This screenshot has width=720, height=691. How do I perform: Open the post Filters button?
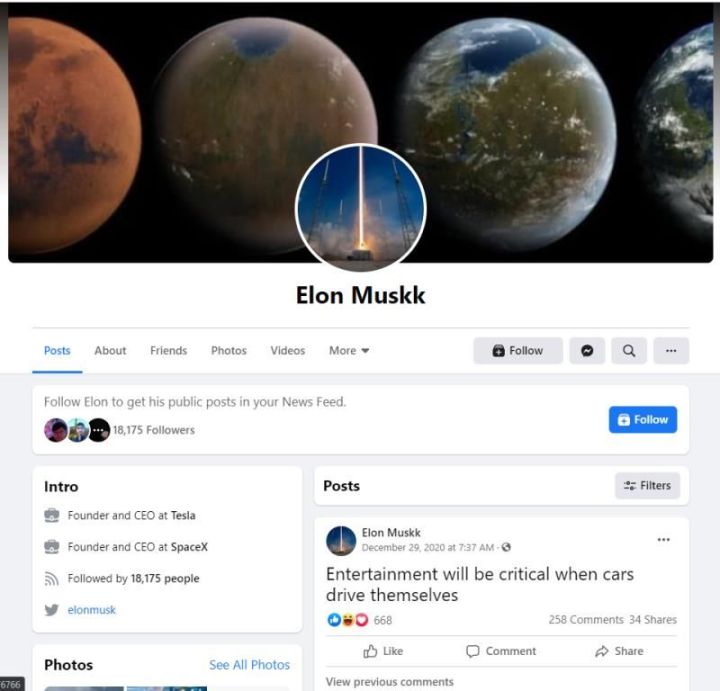[647, 485]
